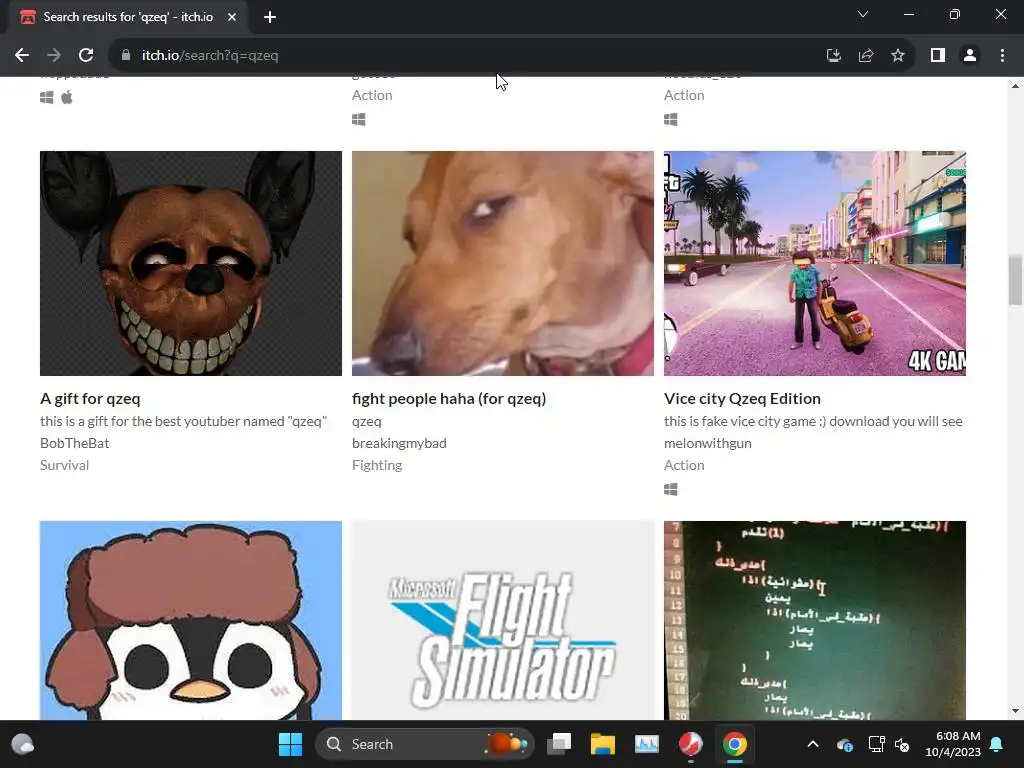Click the address bar URL field

pos(470,56)
